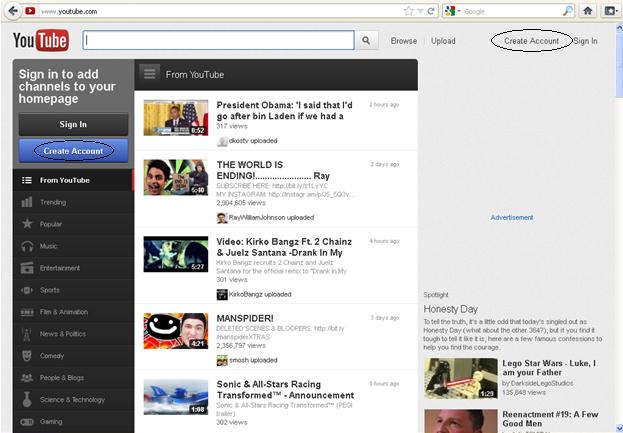The height and width of the screenshot is (433, 623).
Task: Open the Google search engine selector icon
Action: pos(450,11)
